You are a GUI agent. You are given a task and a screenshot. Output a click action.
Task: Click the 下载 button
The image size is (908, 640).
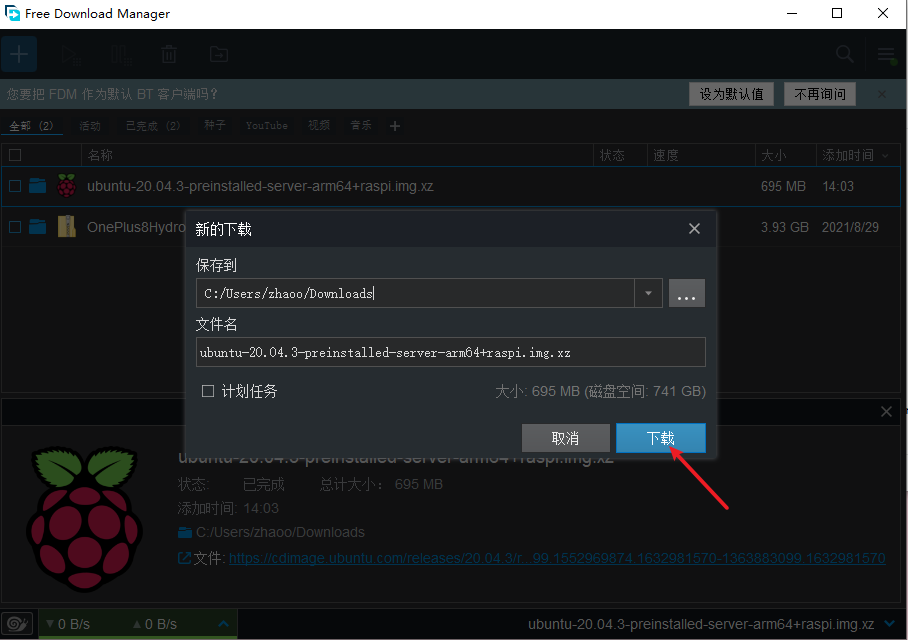click(661, 438)
